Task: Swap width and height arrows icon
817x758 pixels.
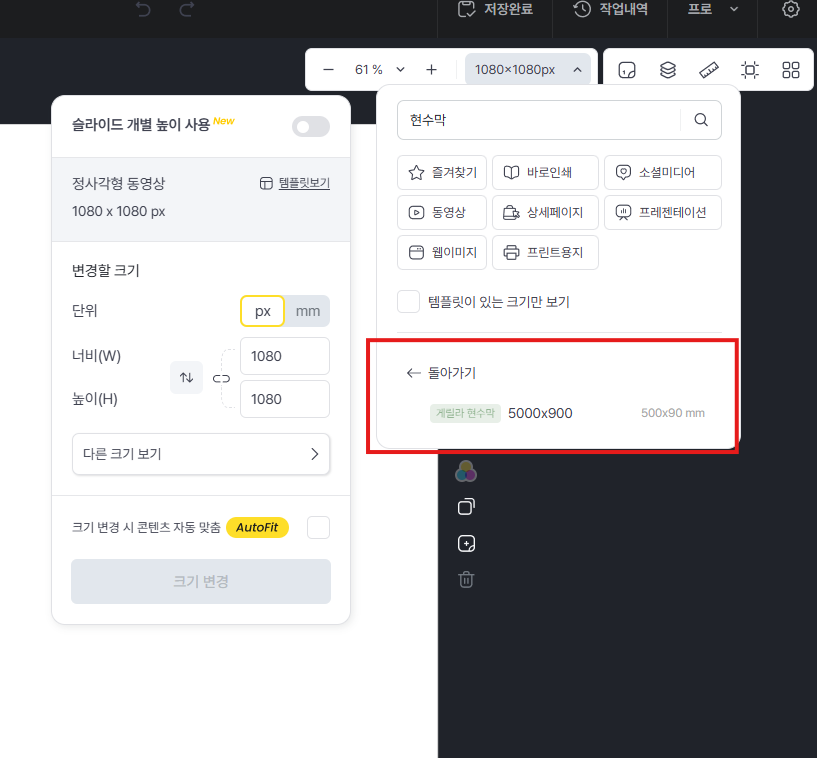Action: (187, 377)
